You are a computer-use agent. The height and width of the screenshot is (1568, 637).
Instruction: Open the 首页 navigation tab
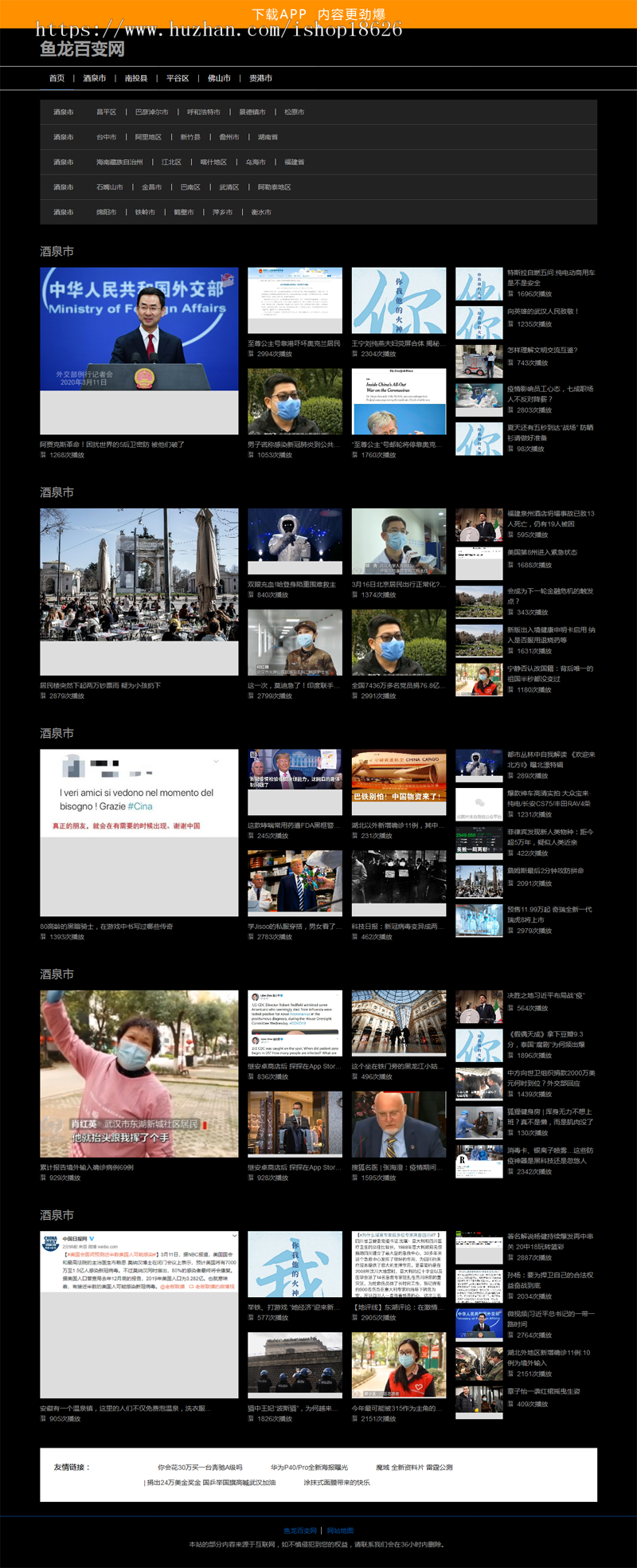pyautogui.click(x=57, y=78)
